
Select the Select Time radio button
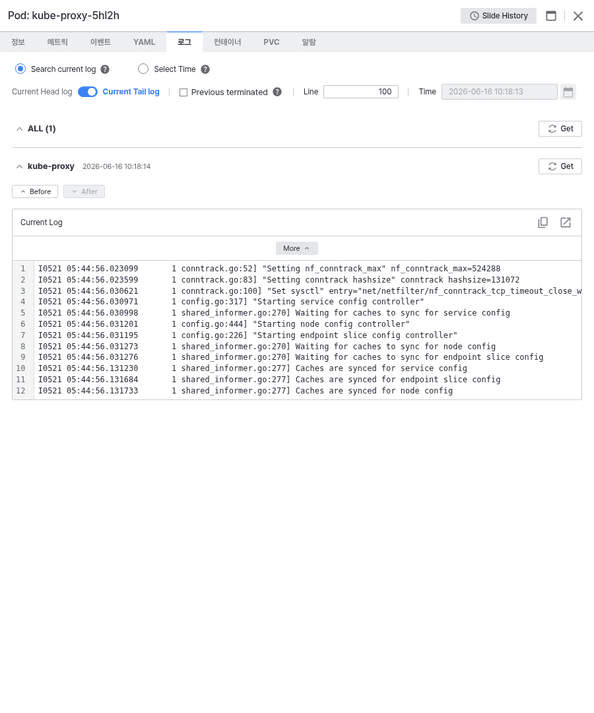(143, 69)
